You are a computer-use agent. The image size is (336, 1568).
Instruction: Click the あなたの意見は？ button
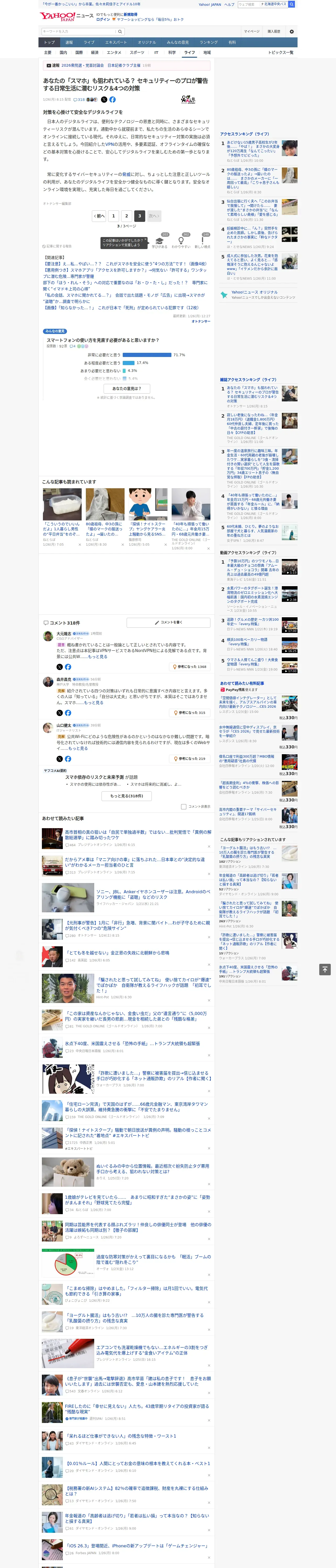[x=127, y=388]
